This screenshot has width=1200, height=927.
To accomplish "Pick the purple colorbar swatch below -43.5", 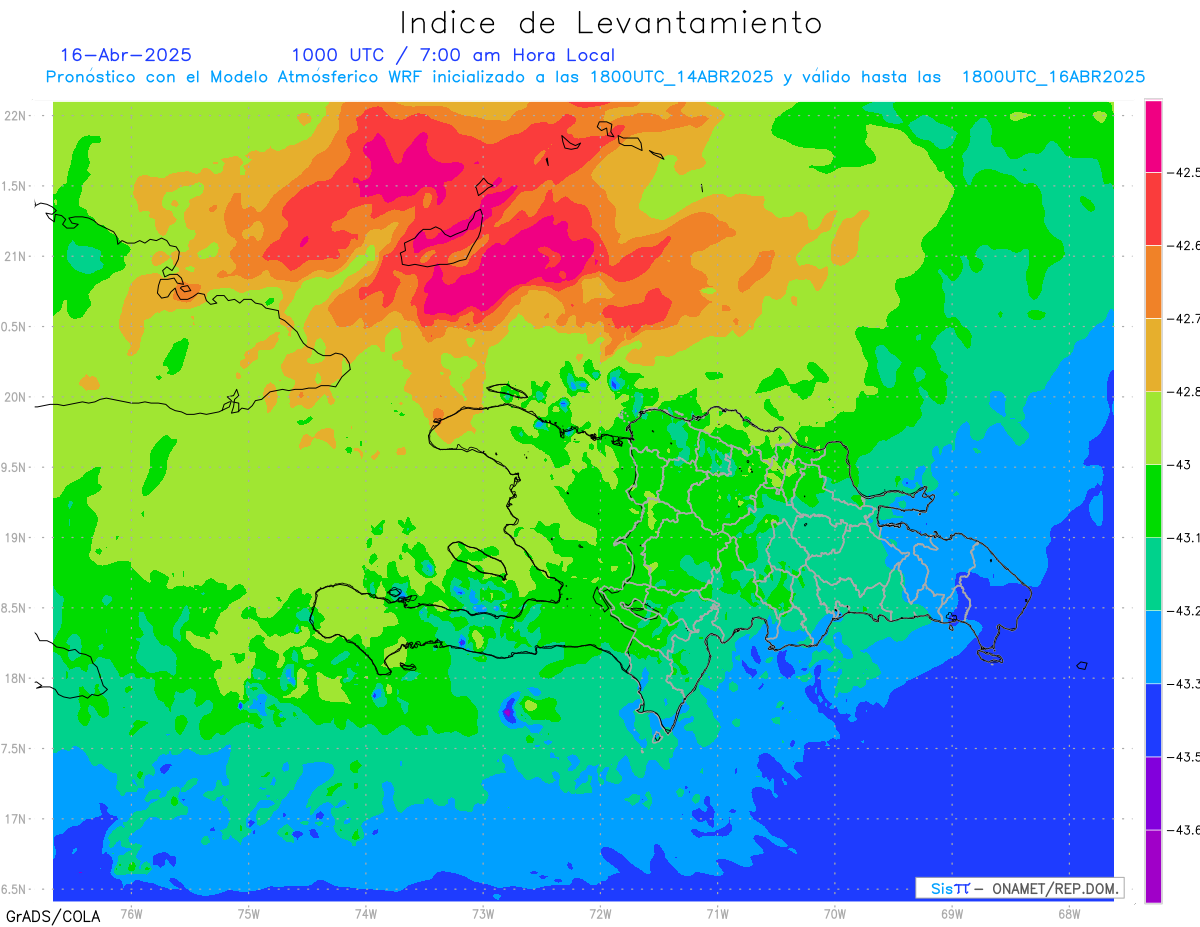I will tap(1153, 792).
